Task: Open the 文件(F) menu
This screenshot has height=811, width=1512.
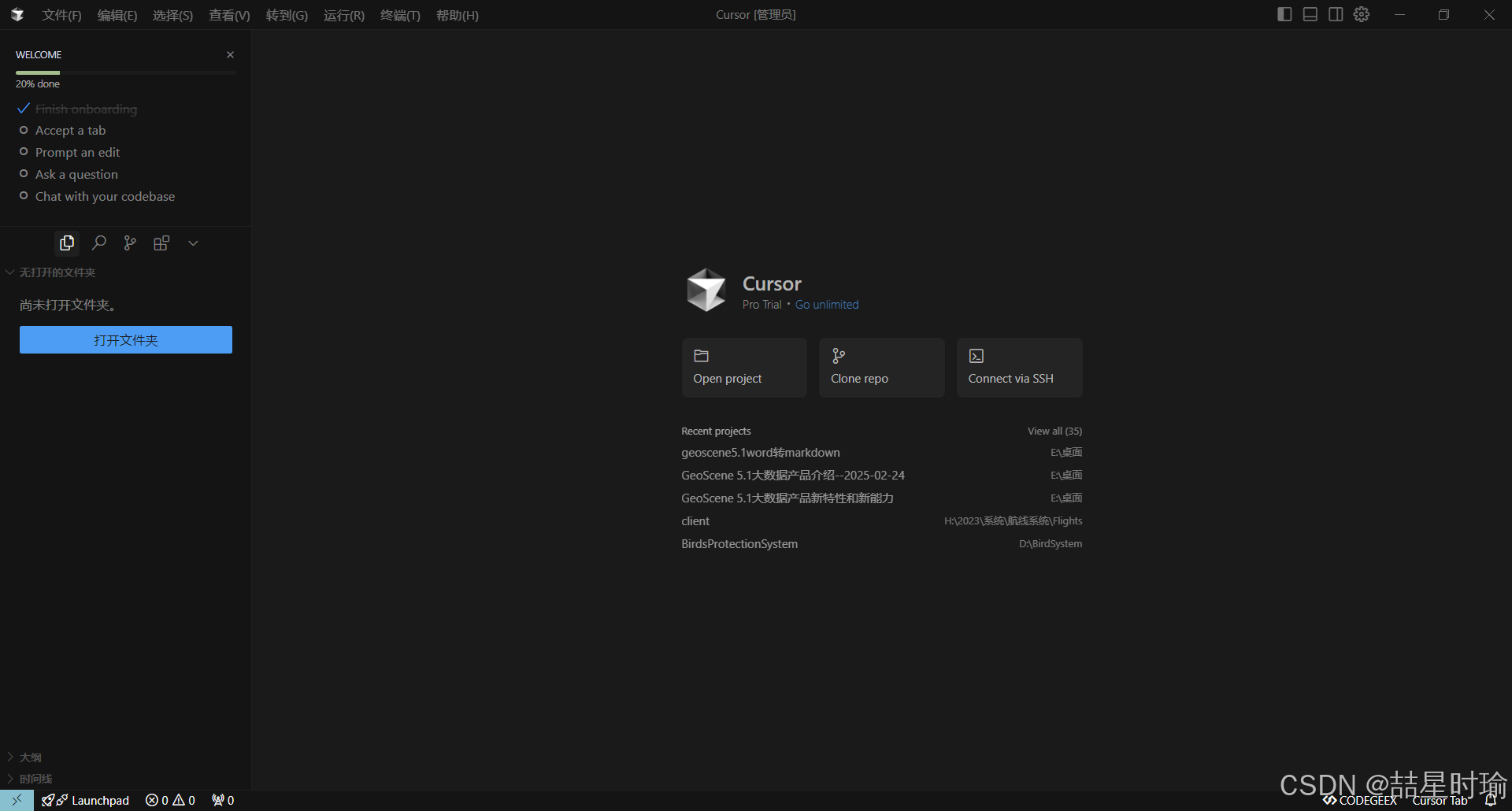Action: (x=62, y=15)
